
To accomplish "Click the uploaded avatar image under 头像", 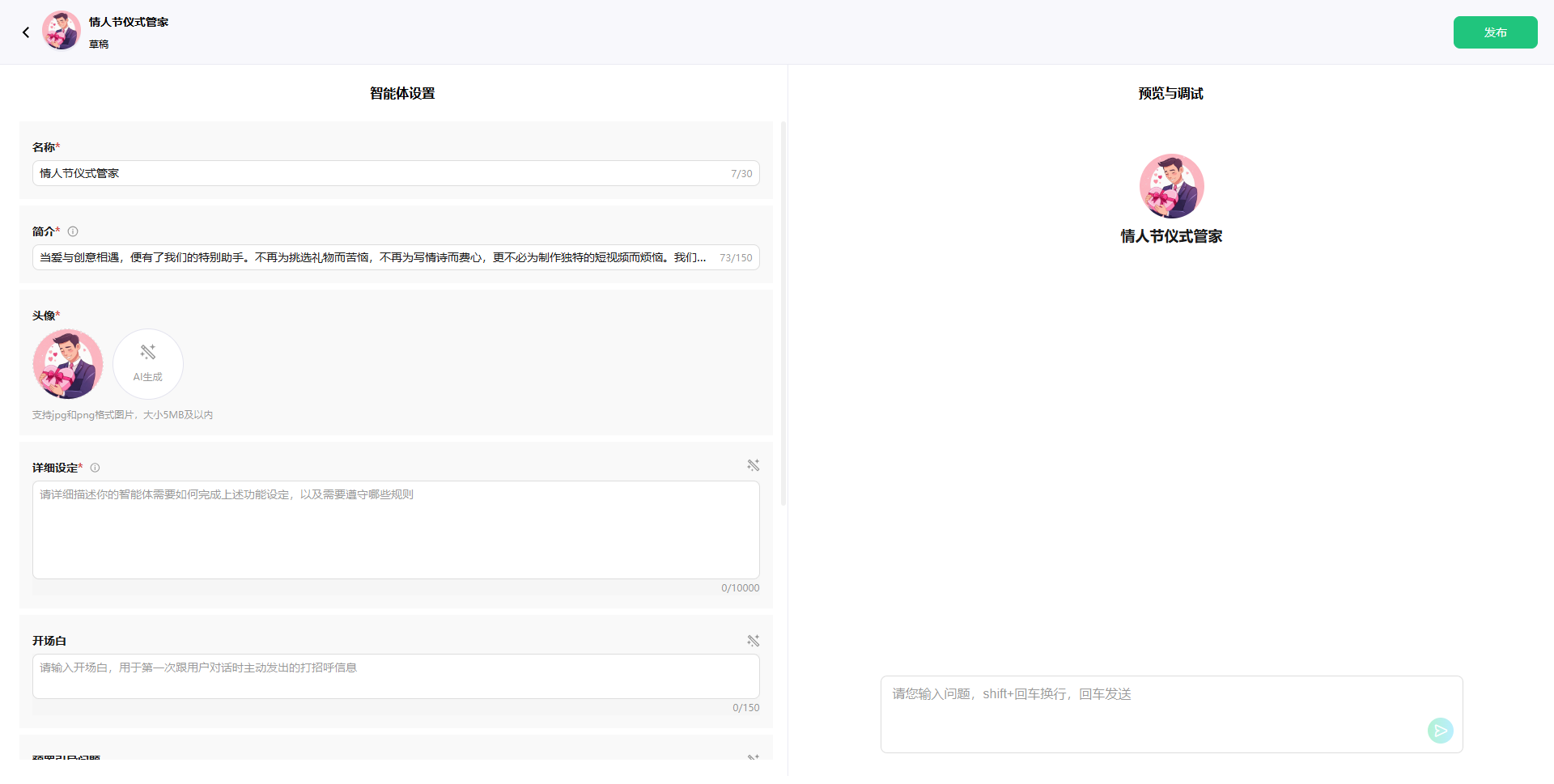I will [68, 364].
